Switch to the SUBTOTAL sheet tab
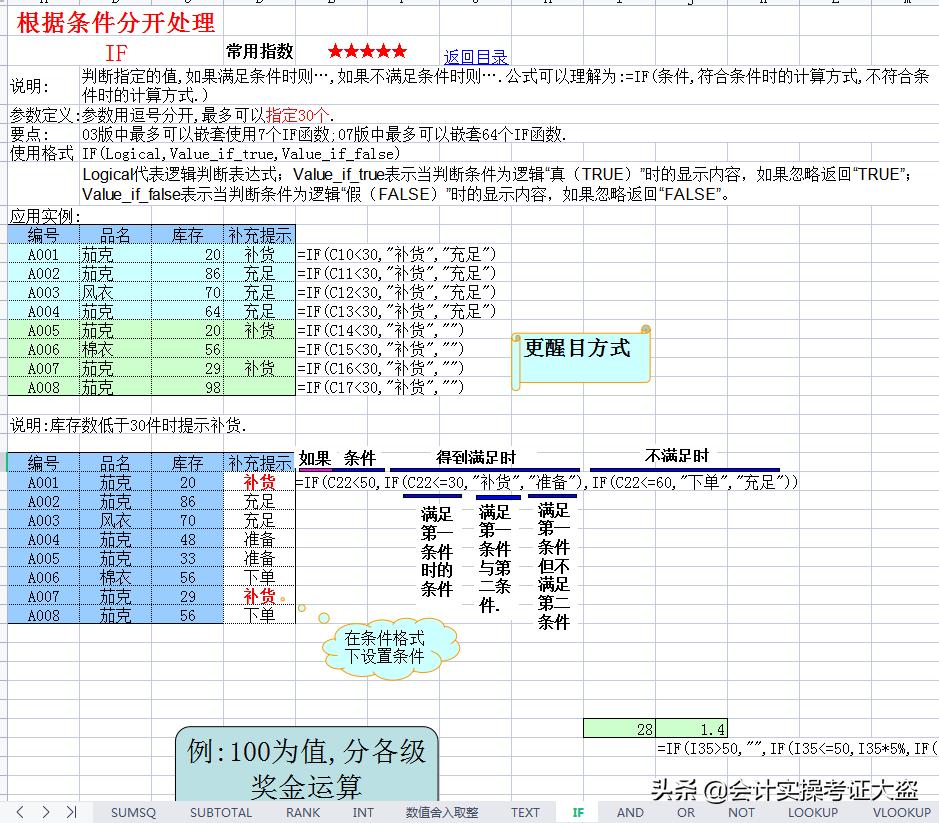The width and height of the screenshot is (939, 823). coord(220,813)
